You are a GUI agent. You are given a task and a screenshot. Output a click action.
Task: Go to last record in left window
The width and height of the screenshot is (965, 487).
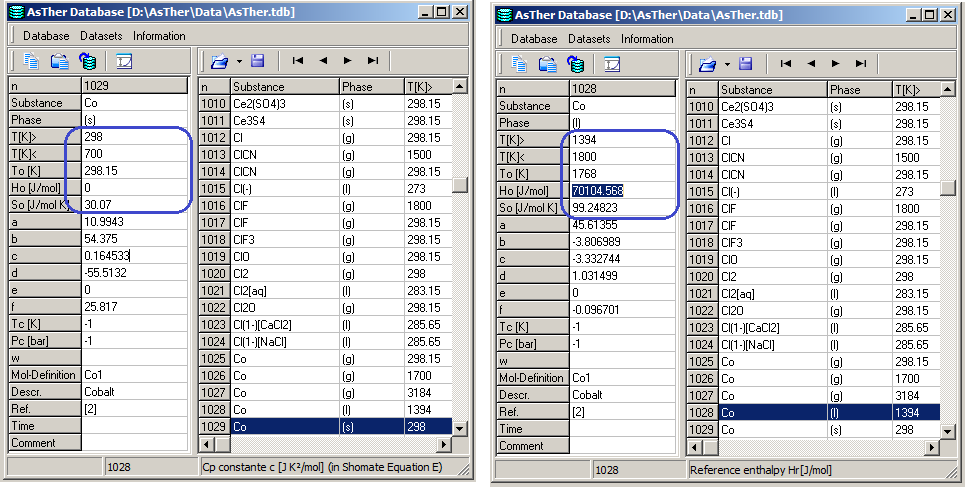click(x=372, y=60)
